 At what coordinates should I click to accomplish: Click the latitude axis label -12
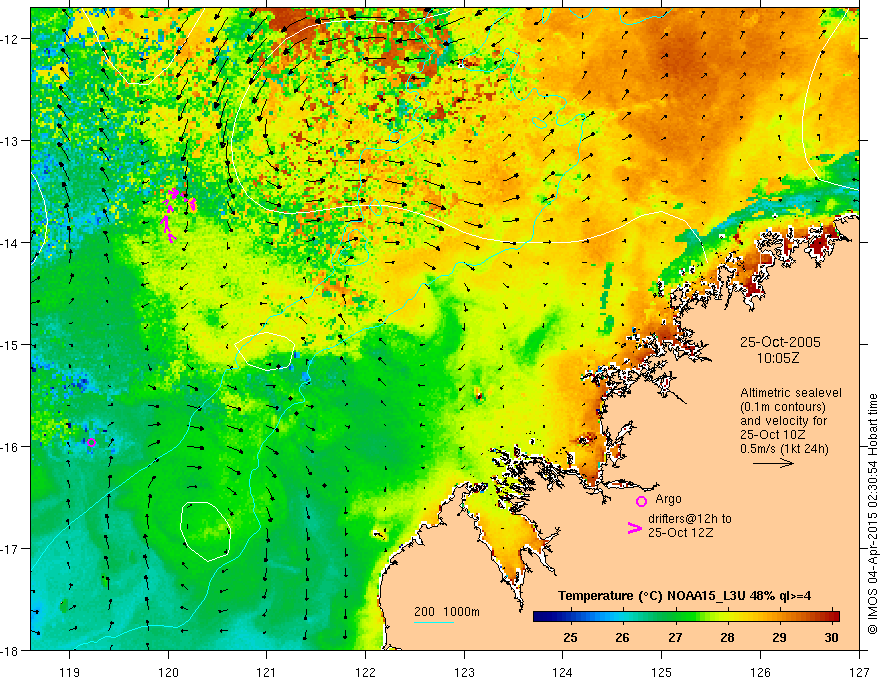11,39
